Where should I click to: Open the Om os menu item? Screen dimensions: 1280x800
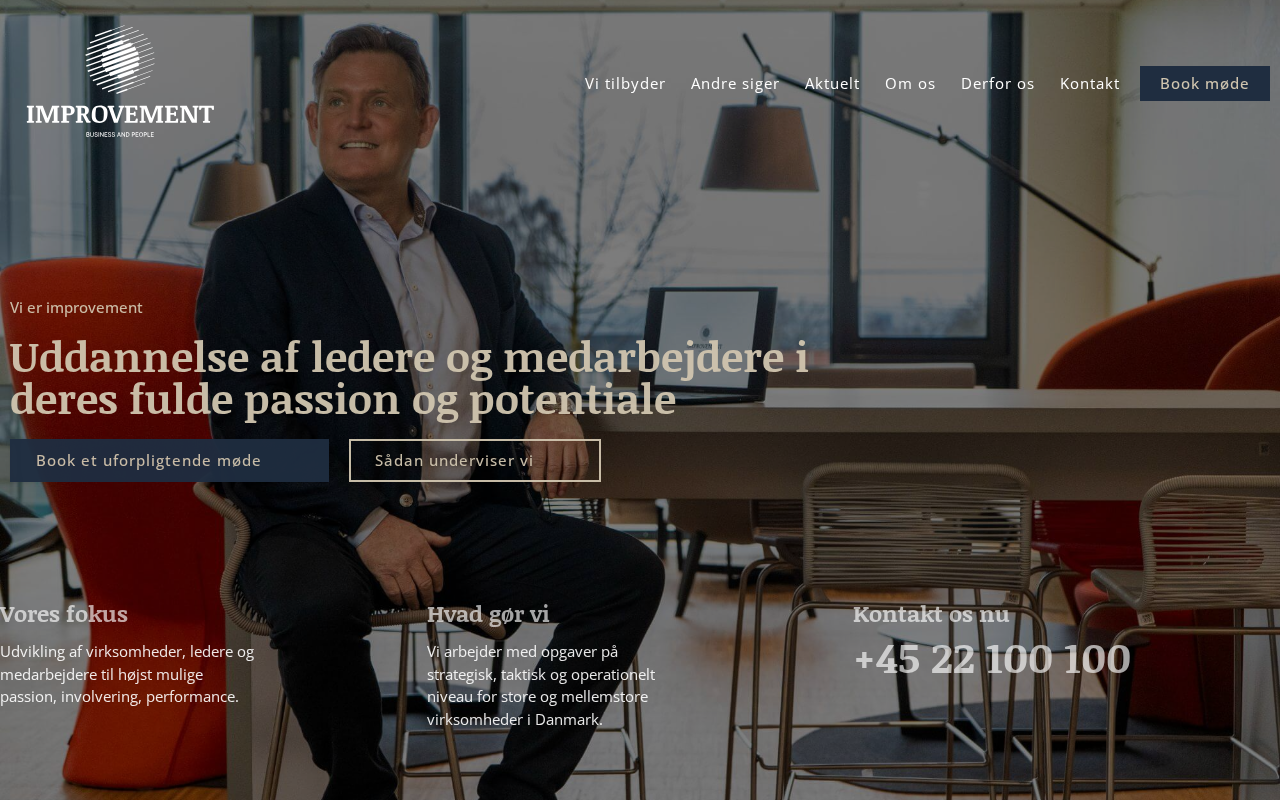point(910,83)
